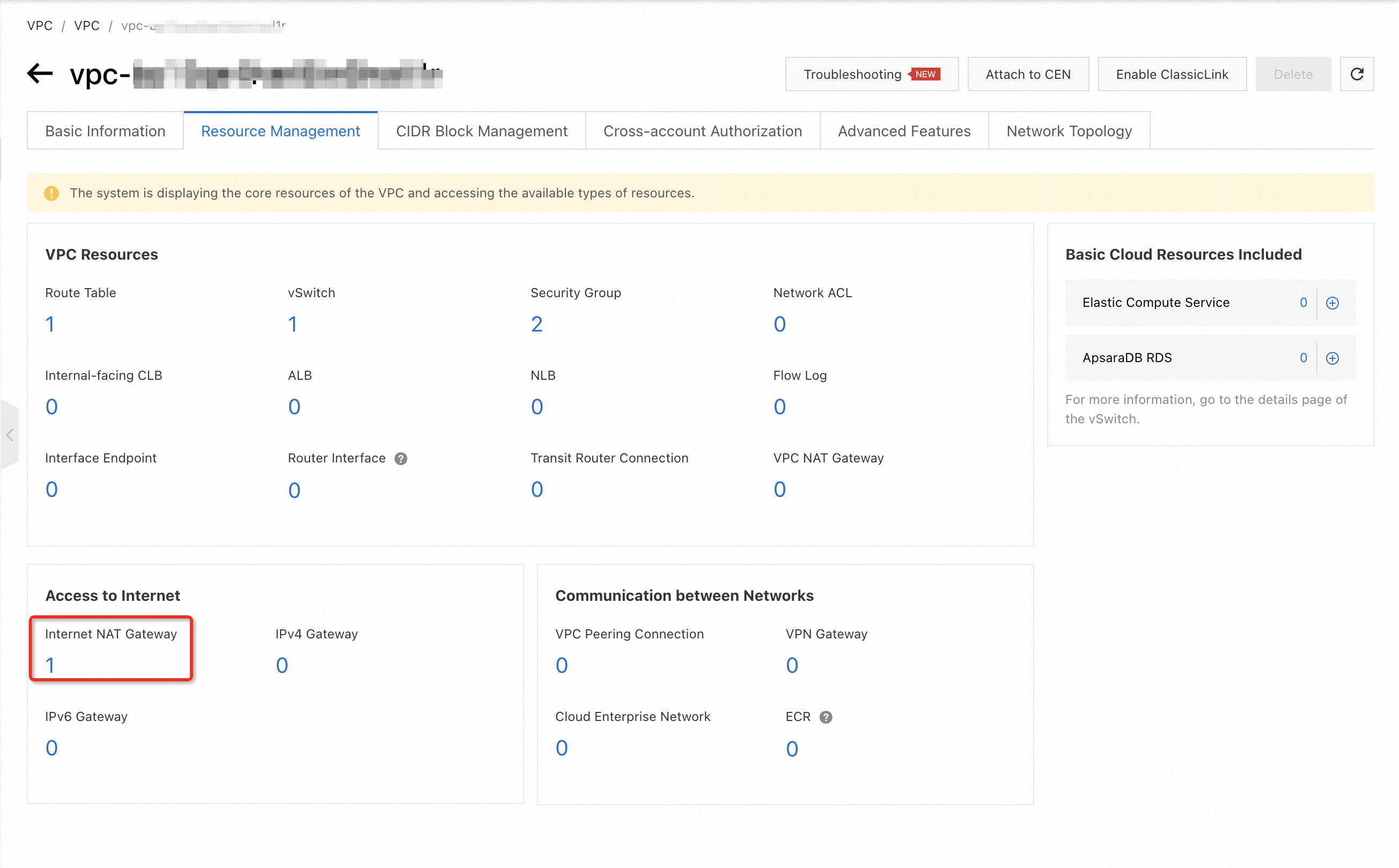Screen dimensions: 1399x868
Task: Click vSwitch count link
Action: point(293,324)
